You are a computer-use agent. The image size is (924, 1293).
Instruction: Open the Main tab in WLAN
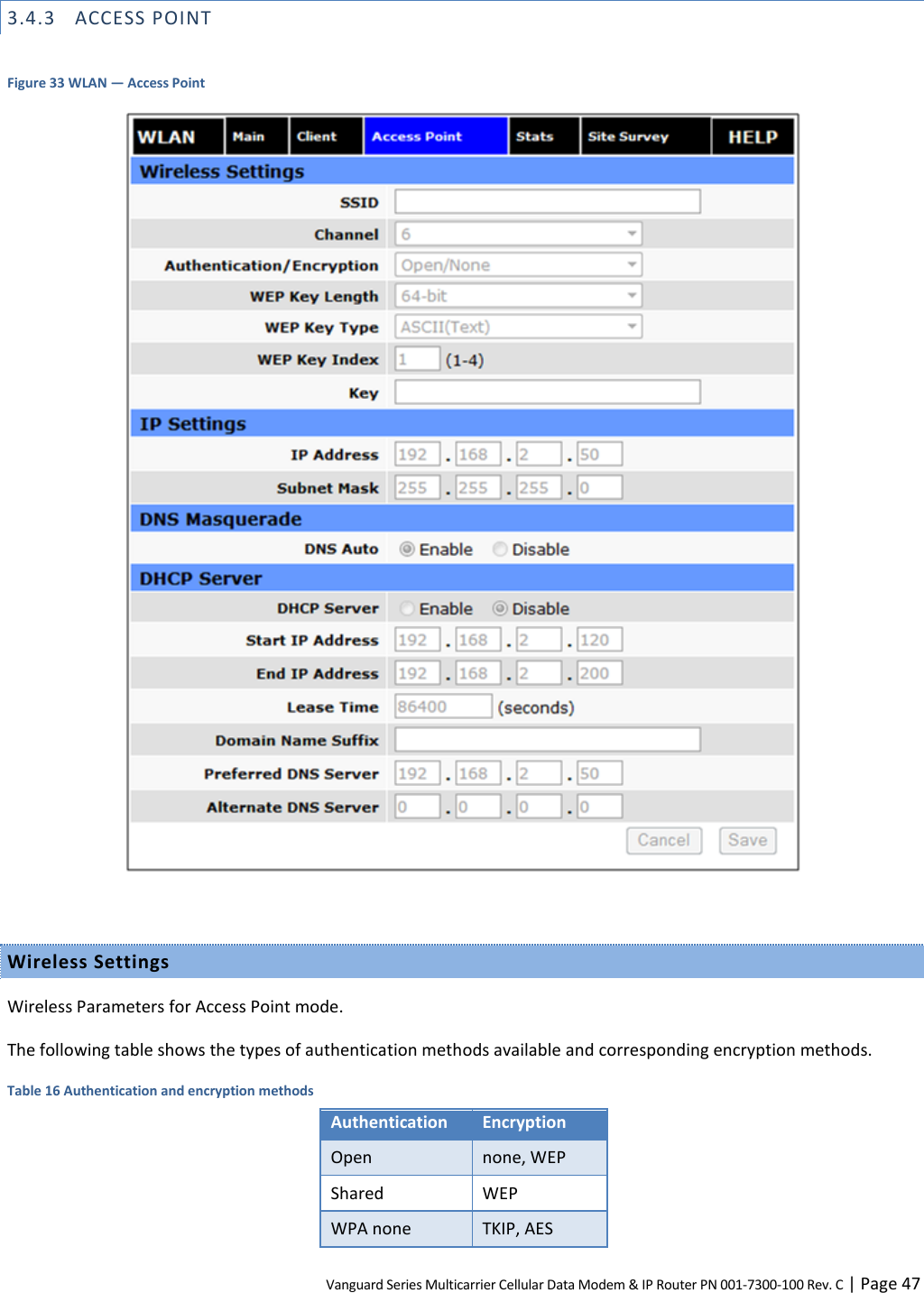[x=256, y=136]
